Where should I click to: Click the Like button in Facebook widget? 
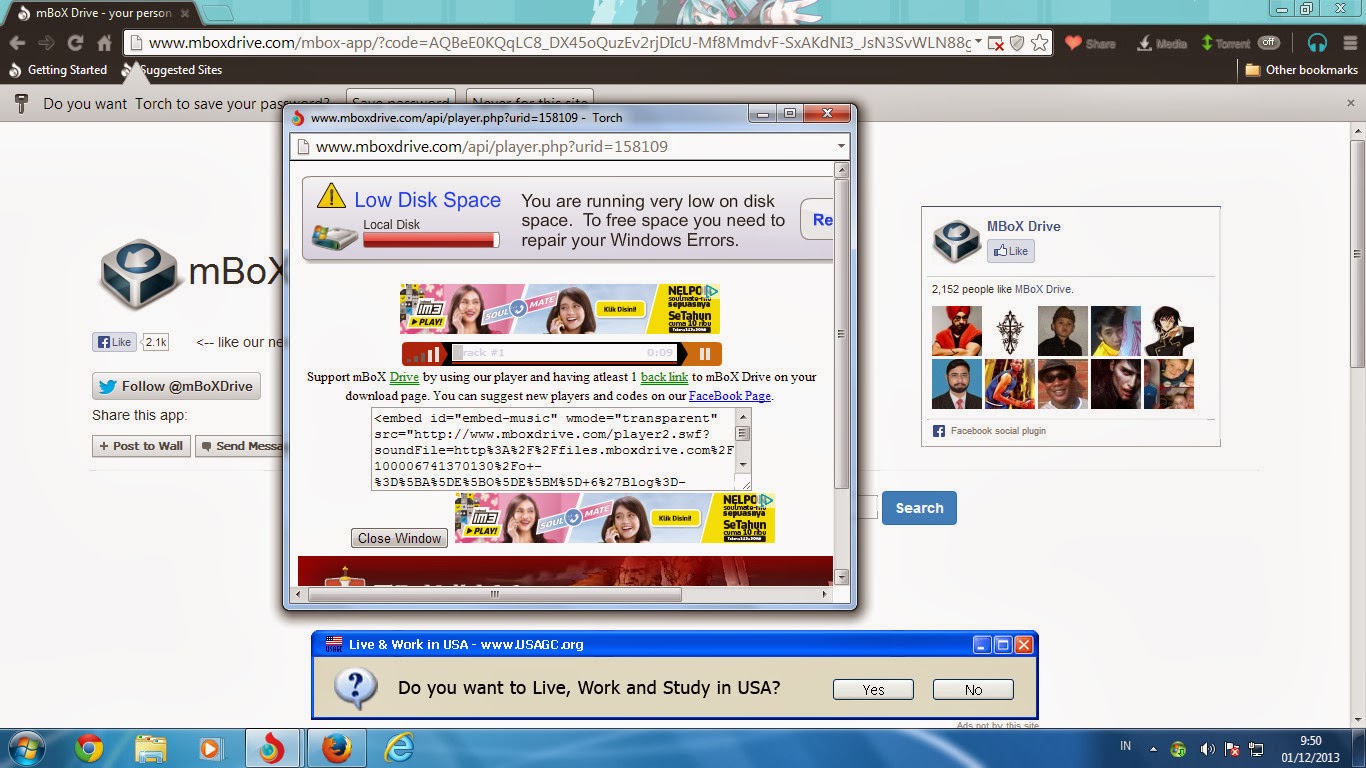[x=1010, y=251]
